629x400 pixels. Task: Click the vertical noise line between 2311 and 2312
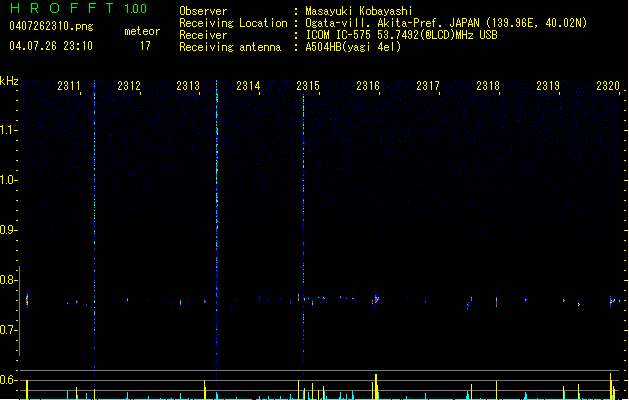[95, 229]
